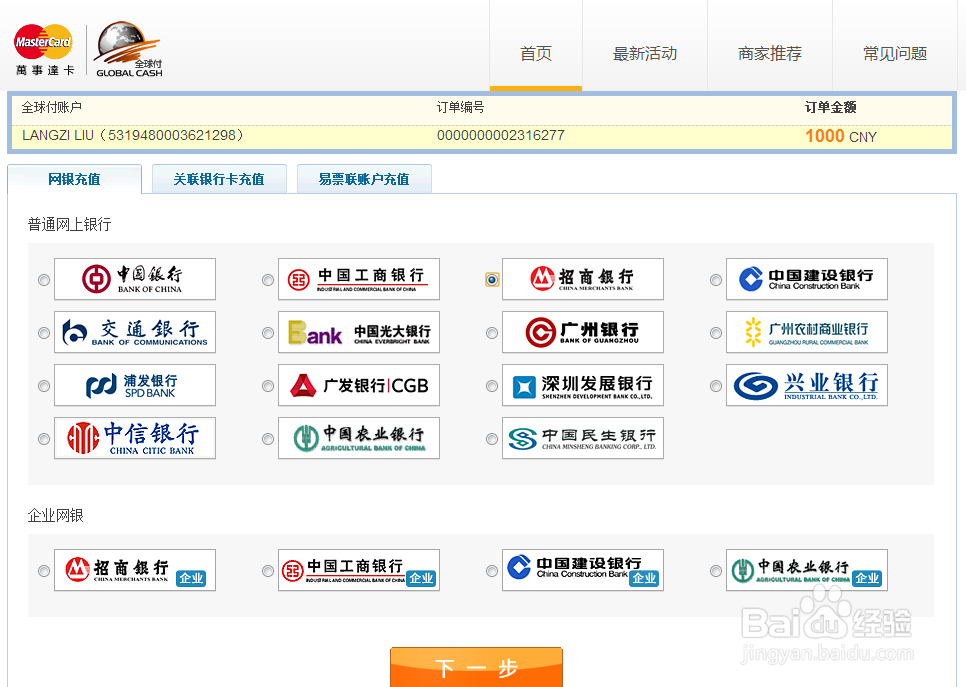Select the enterprise 招商银行 radio button
The height and width of the screenshot is (687, 966).
44,571
